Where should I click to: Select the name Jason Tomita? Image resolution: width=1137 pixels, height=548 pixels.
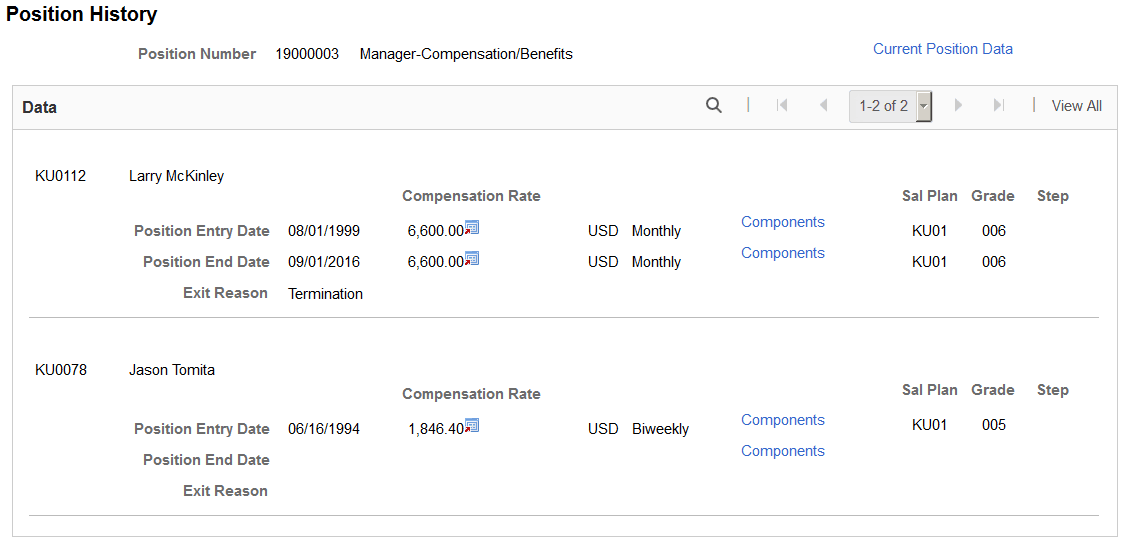[171, 370]
